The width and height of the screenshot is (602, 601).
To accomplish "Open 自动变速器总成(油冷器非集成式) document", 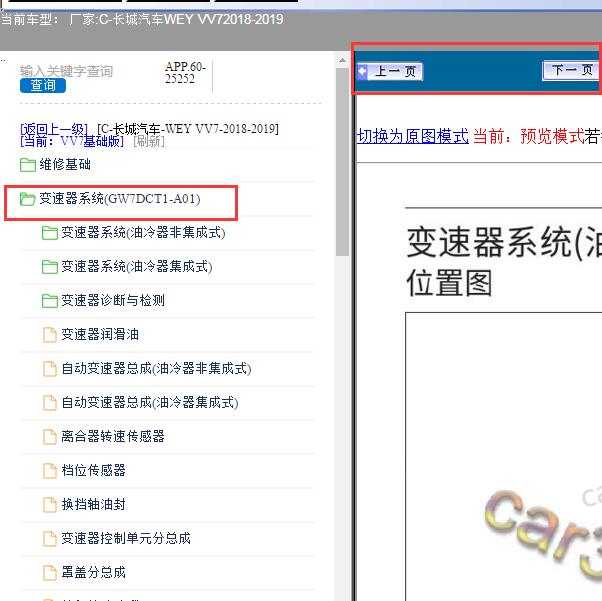I will coord(156,369).
